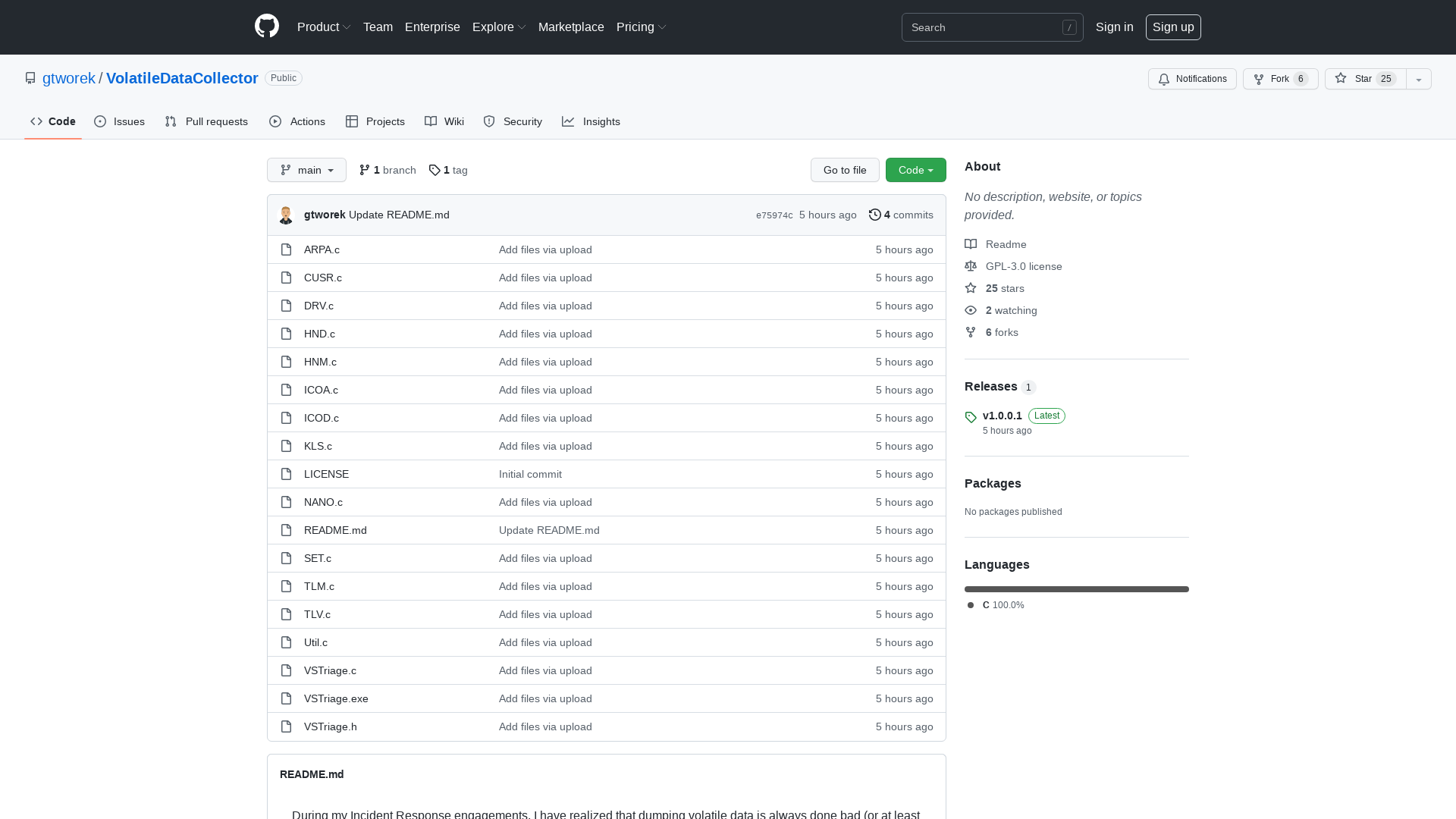Click the C language percentage bar
The image size is (1456, 819).
pos(1076,589)
